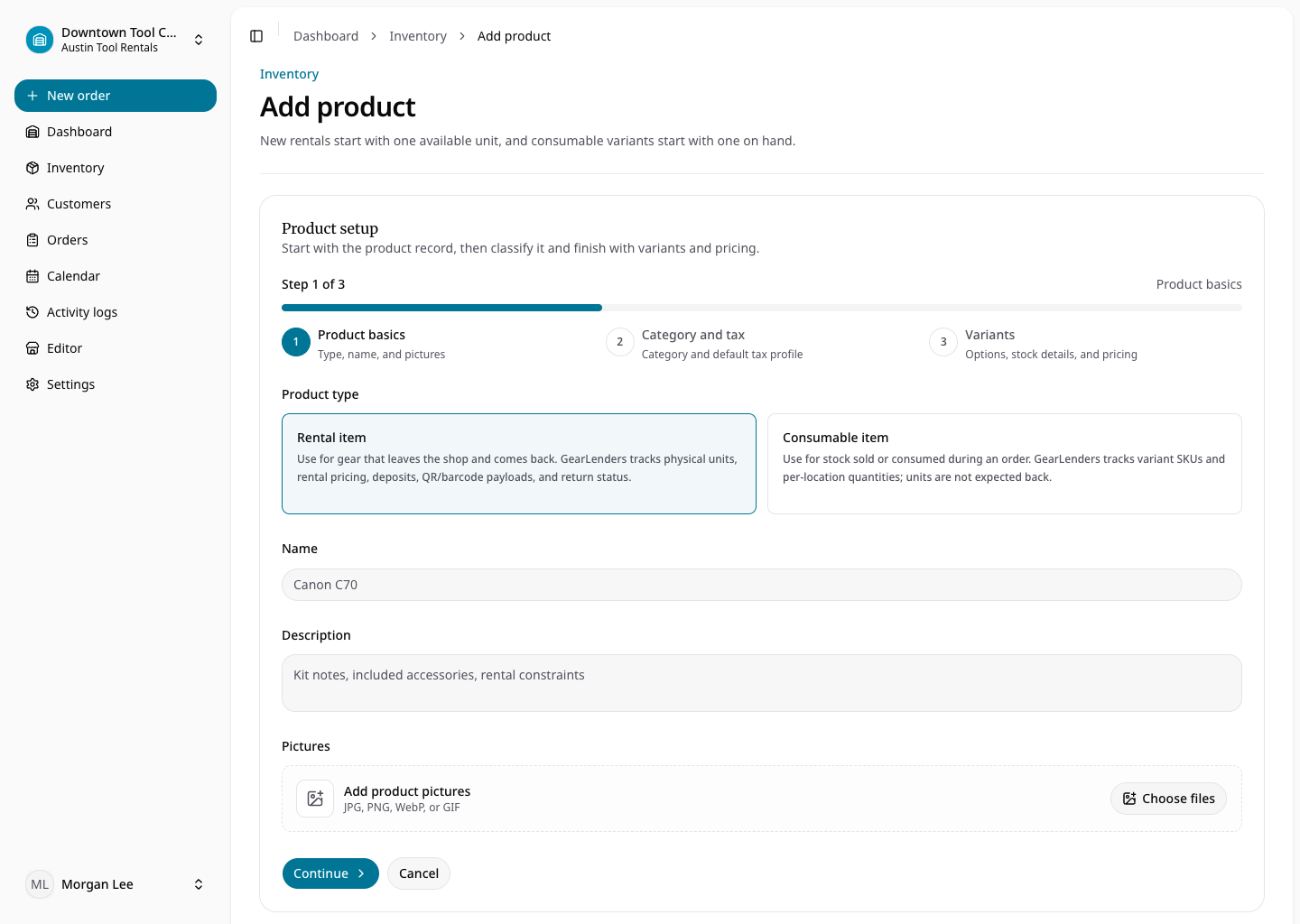Image resolution: width=1300 pixels, height=924 pixels.
Task: Click the Choose files button
Action: click(x=1168, y=799)
